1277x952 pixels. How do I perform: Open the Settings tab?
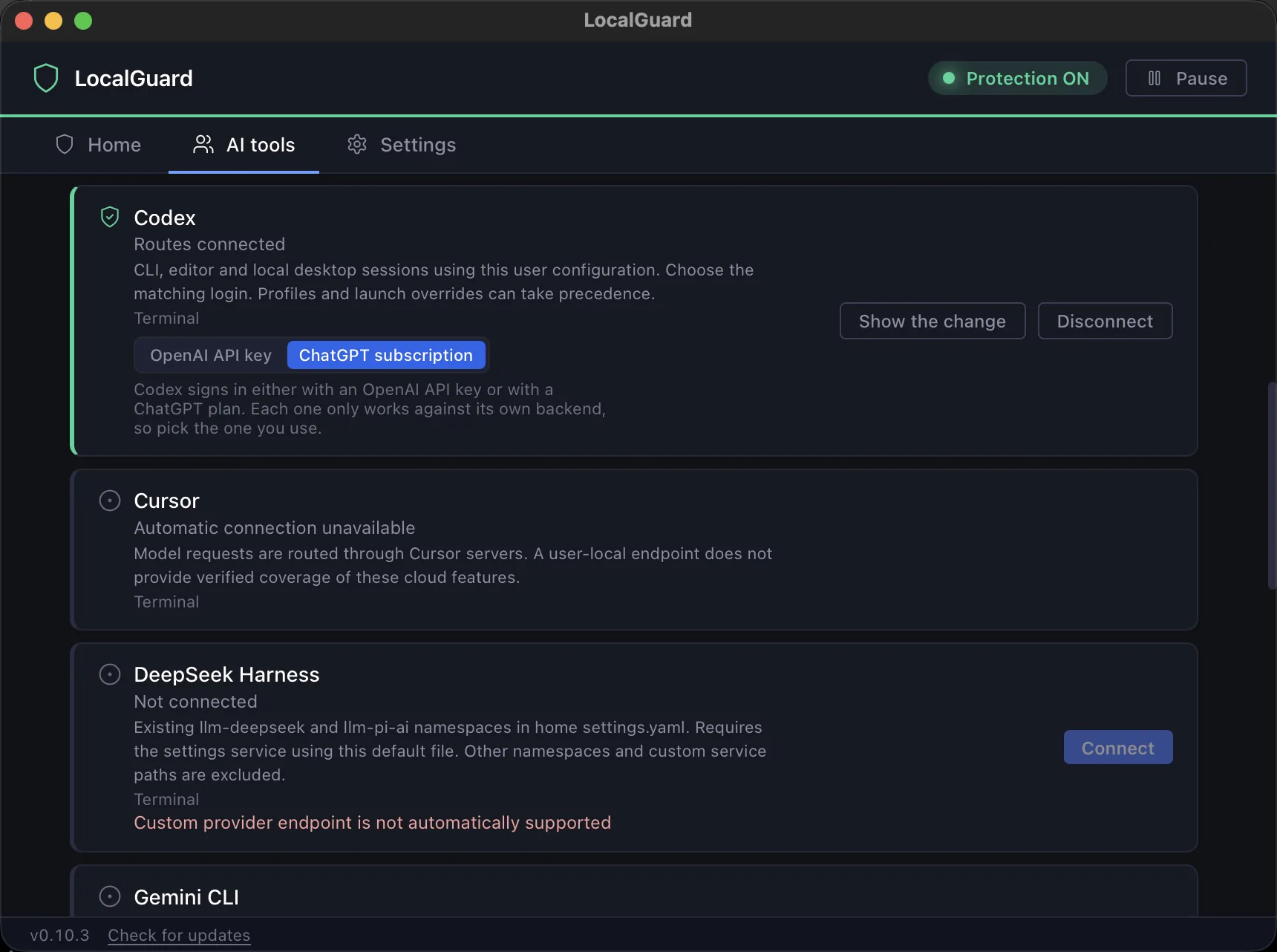point(402,145)
